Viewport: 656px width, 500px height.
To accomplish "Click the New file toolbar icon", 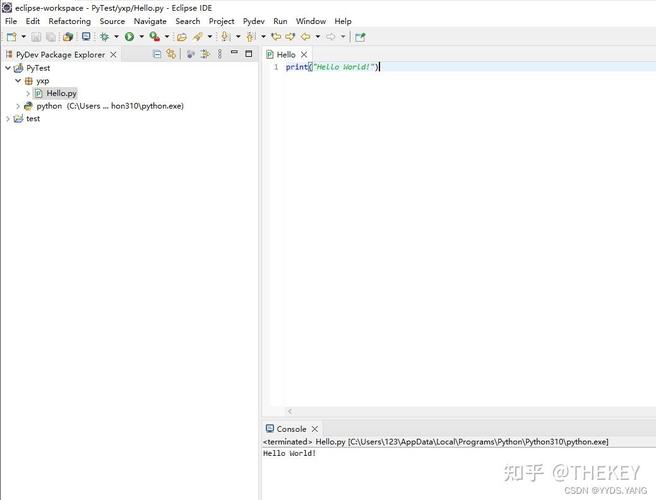I will 11,37.
